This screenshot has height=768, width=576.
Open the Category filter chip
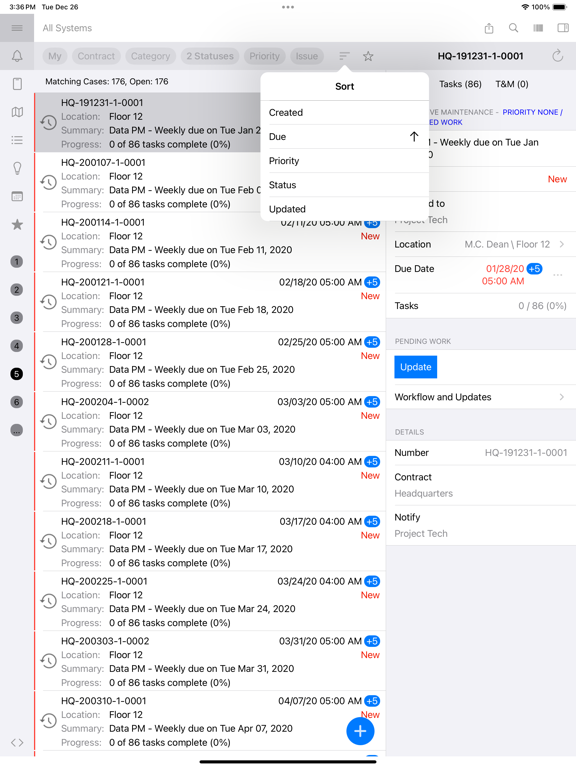(x=150, y=56)
